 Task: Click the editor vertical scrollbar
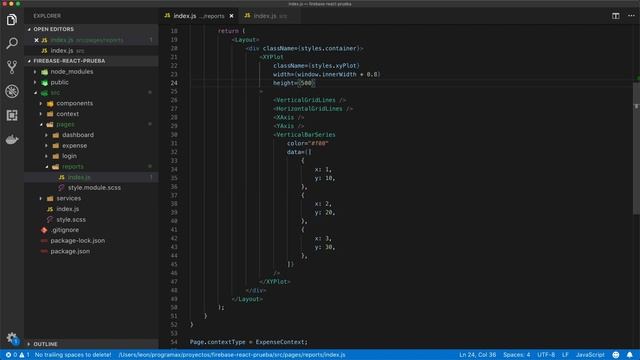tap(636, 148)
